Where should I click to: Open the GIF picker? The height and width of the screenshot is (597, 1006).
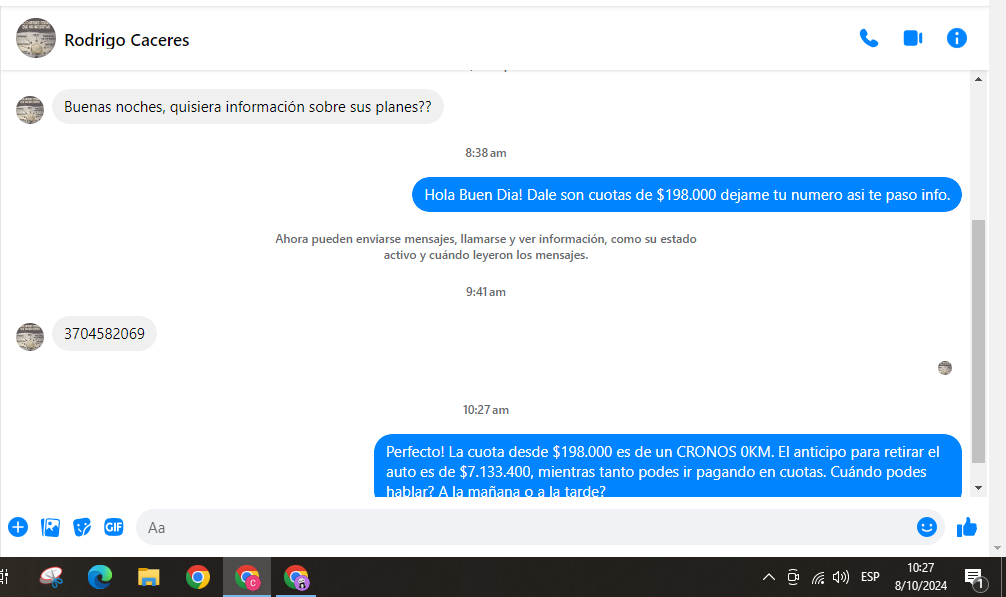(x=114, y=527)
